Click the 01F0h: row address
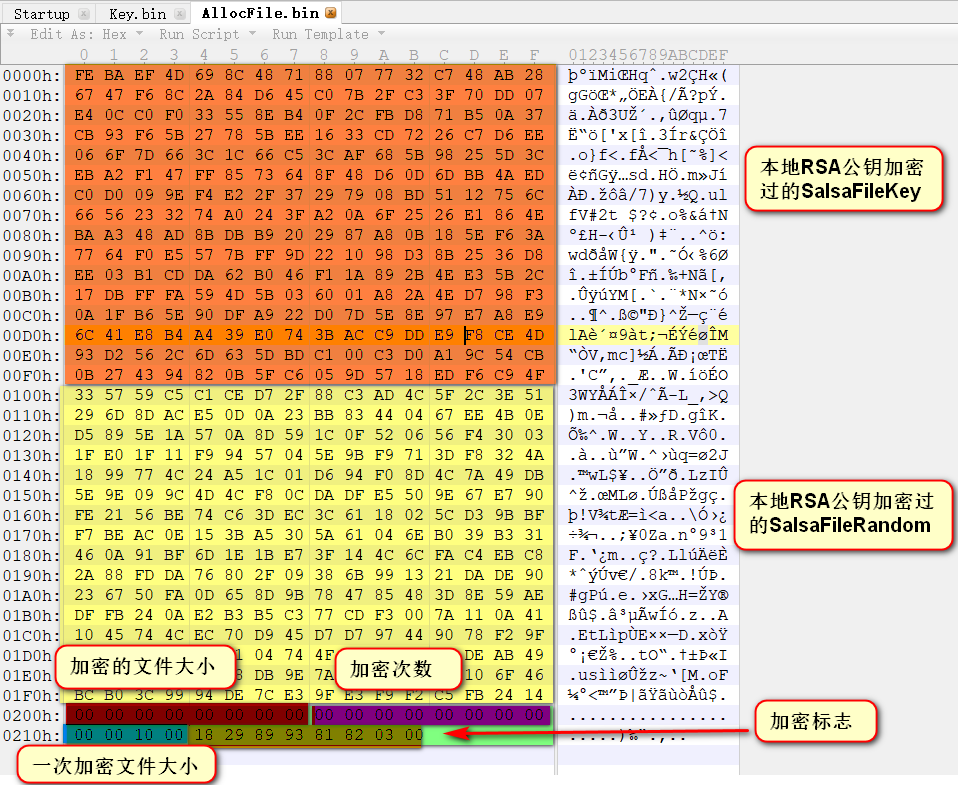 (x=32, y=696)
